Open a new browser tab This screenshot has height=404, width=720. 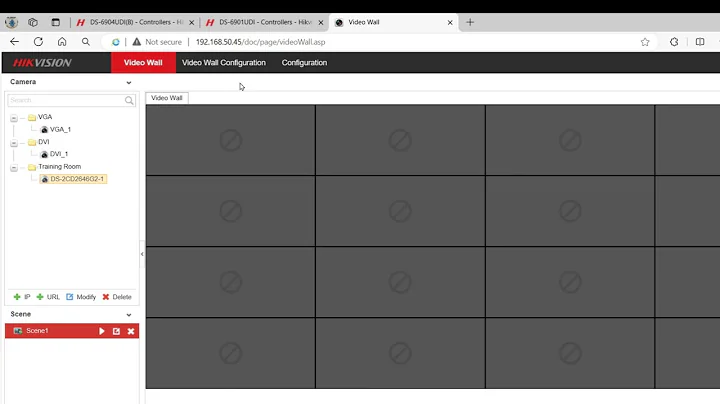pos(470,22)
